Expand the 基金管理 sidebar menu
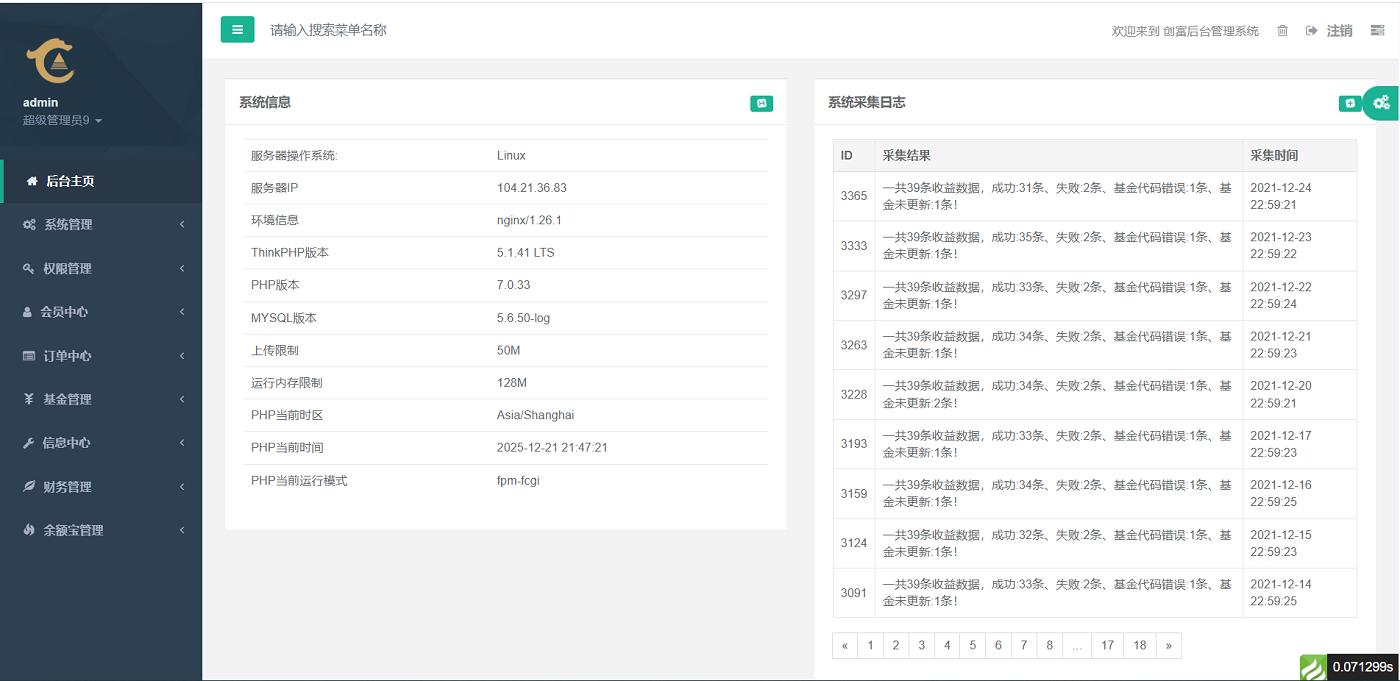The height and width of the screenshot is (681, 1400). 100,399
